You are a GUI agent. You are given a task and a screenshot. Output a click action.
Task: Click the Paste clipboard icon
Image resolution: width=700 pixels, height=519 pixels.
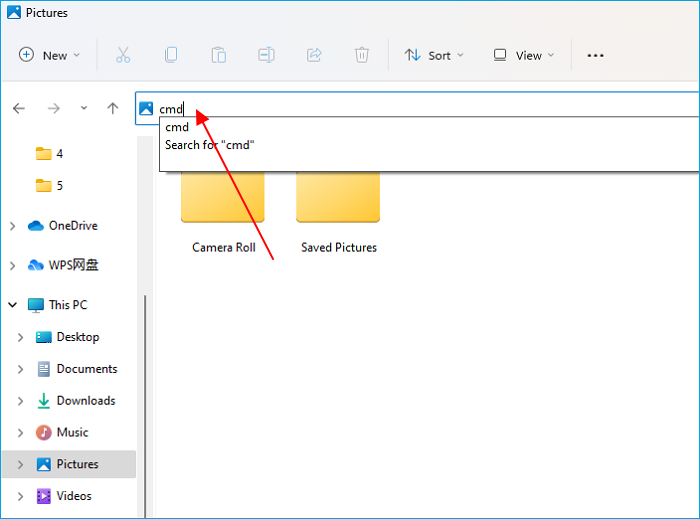(219, 55)
